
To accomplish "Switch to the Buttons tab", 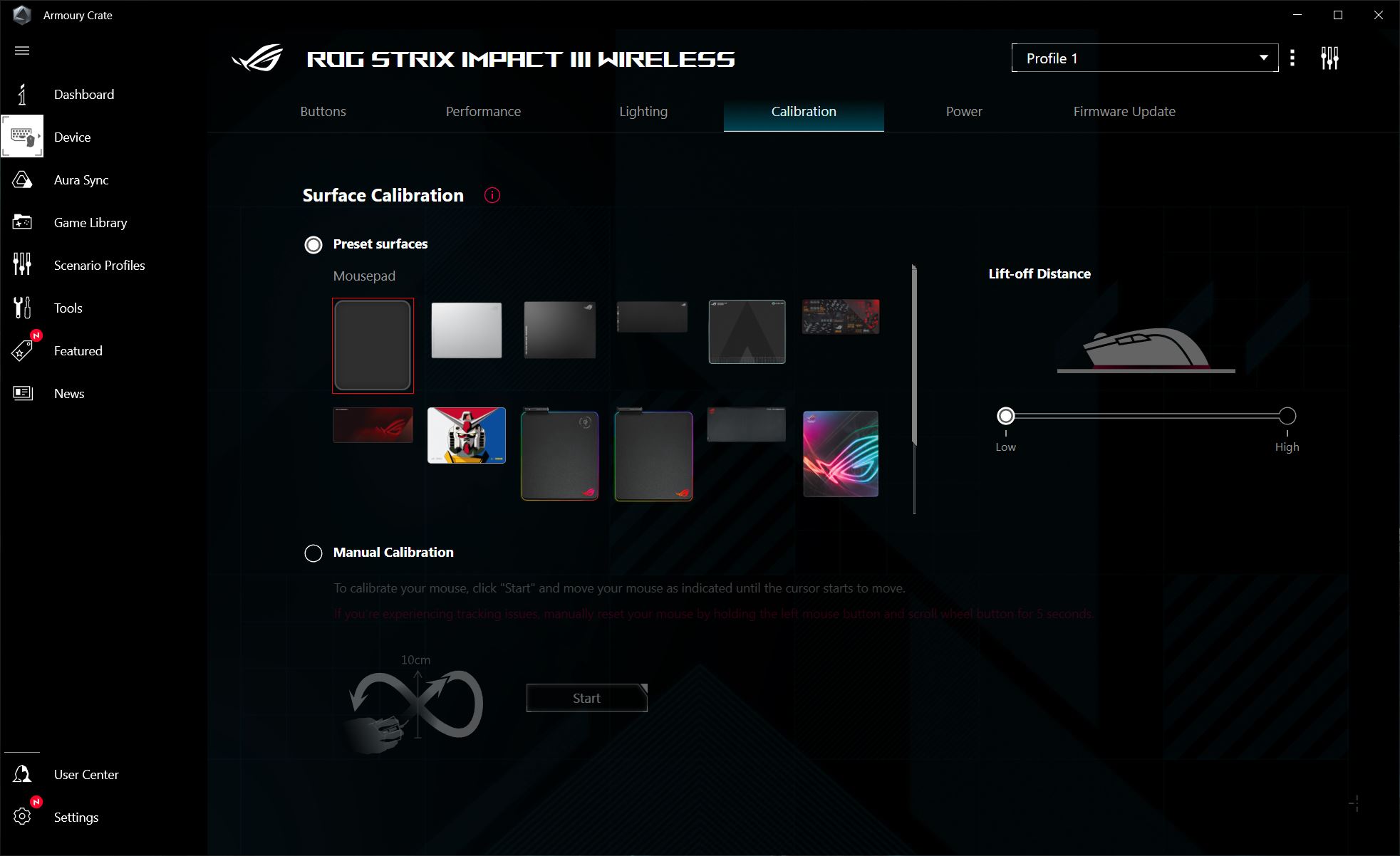I will click(323, 111).
